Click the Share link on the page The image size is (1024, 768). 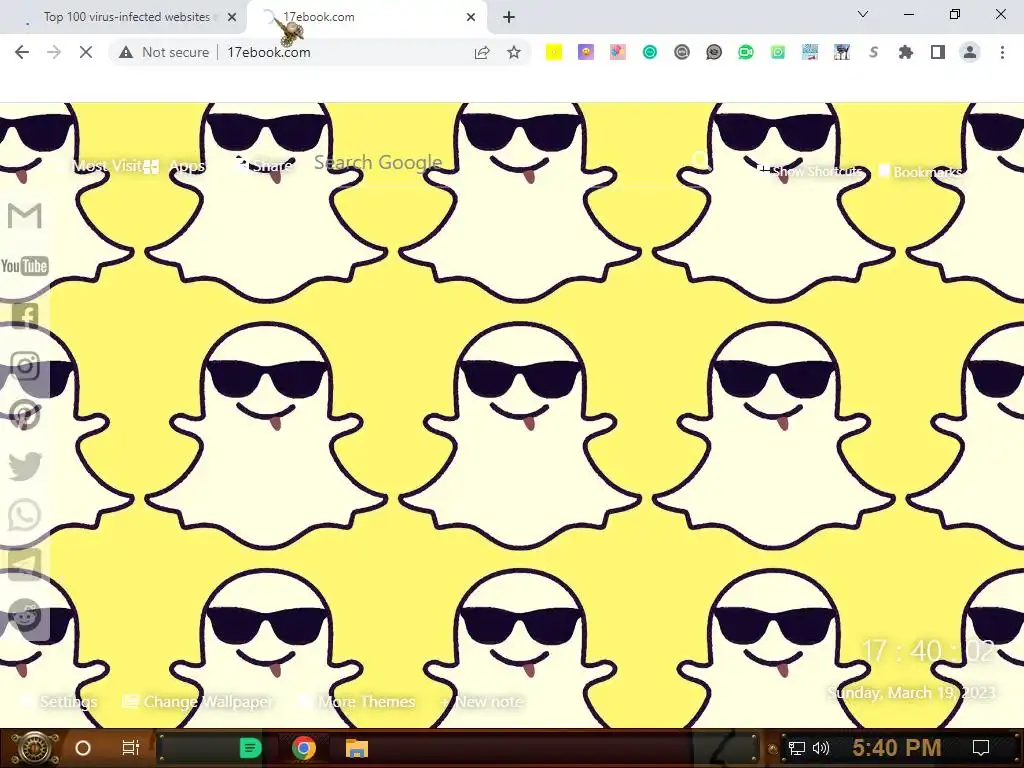[x=264, y=165]
